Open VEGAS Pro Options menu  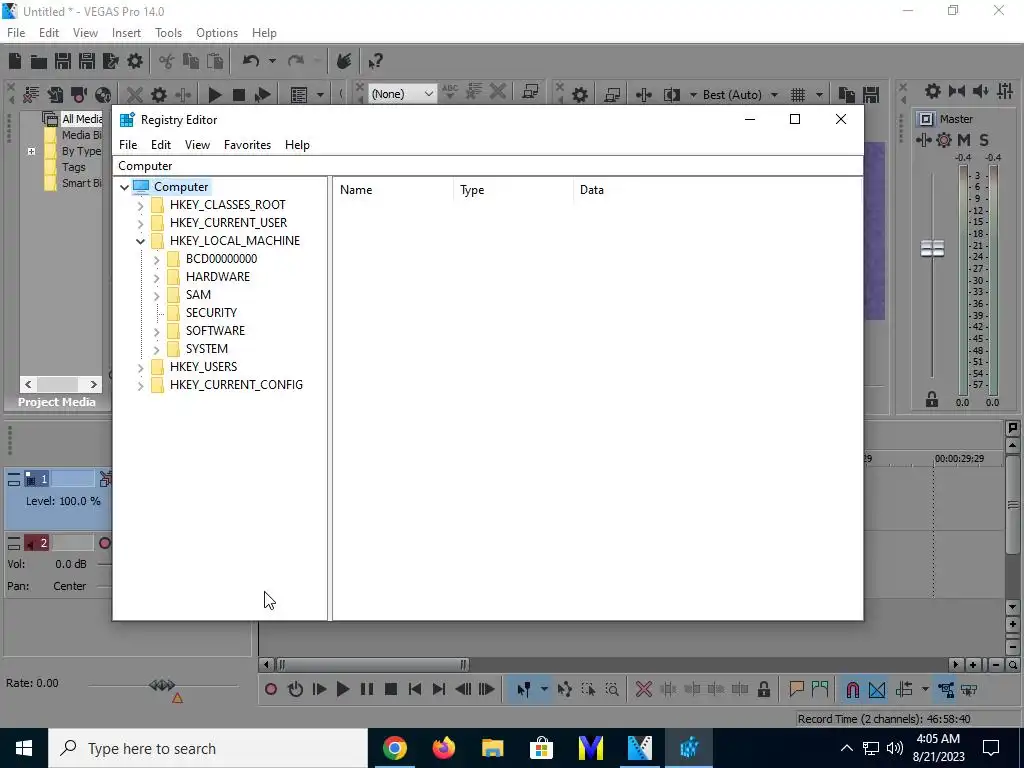tap(217, 33)
